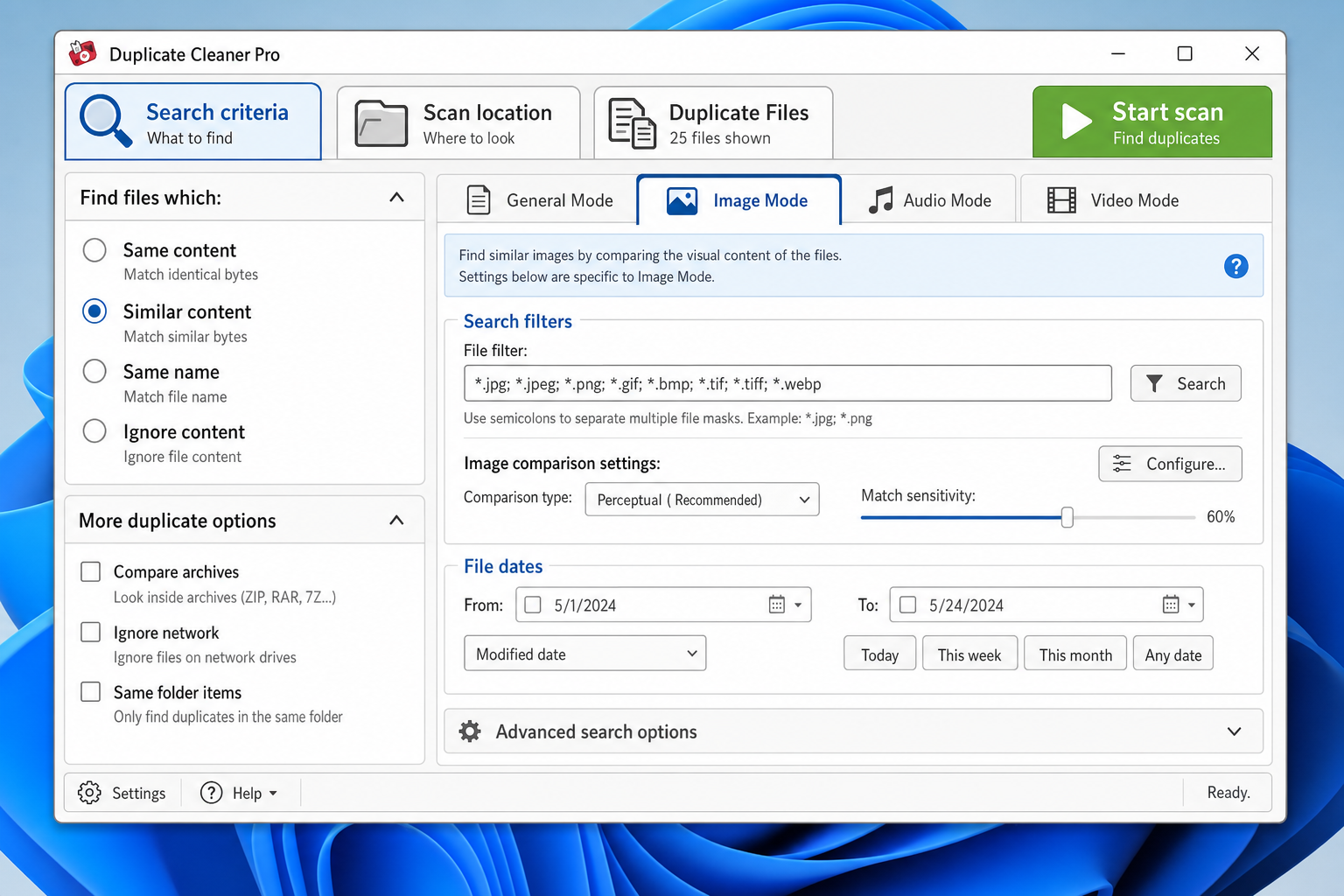The width and height of the screenshot is (1344, 896).
Task: Click the This month button
Action: [x=1075, y=654]
